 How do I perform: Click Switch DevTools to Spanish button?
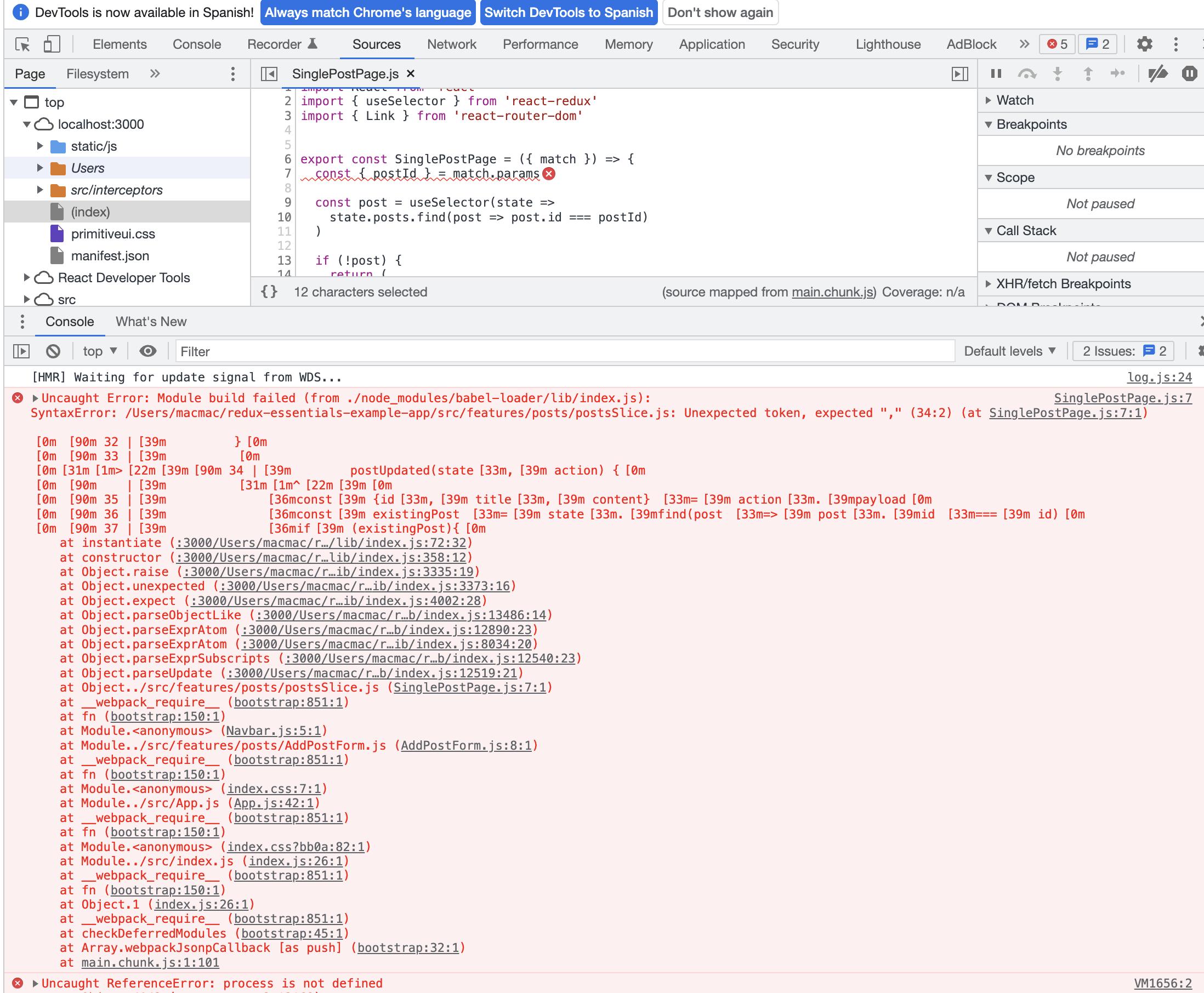point(568,13)
